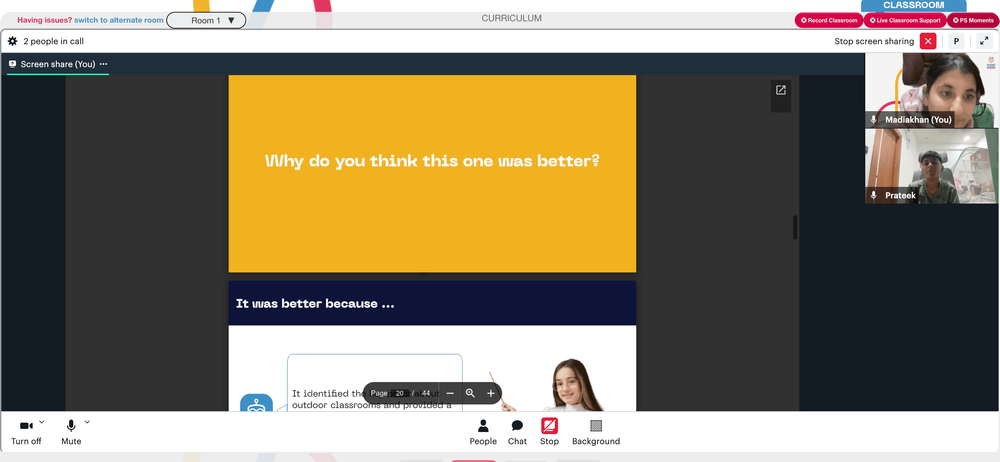The height and width of the screenshot is (462, 1000).
Task: Open the CURRICULUM tab
Action: click(511, 19)
